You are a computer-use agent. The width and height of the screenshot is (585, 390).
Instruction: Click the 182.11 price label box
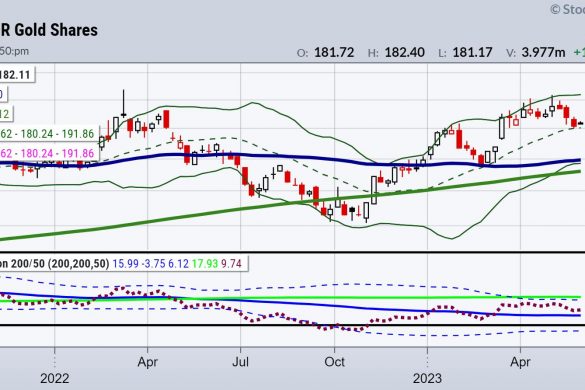17,75
